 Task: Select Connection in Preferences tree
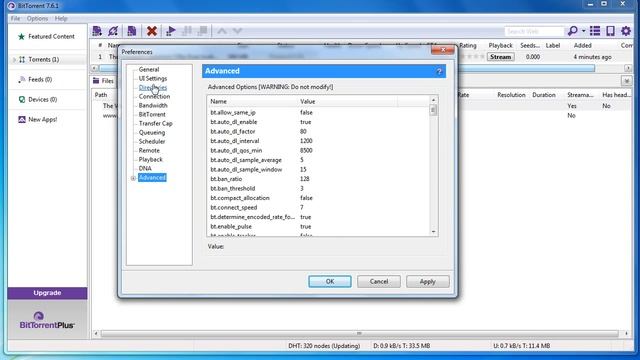pos(154,96)
